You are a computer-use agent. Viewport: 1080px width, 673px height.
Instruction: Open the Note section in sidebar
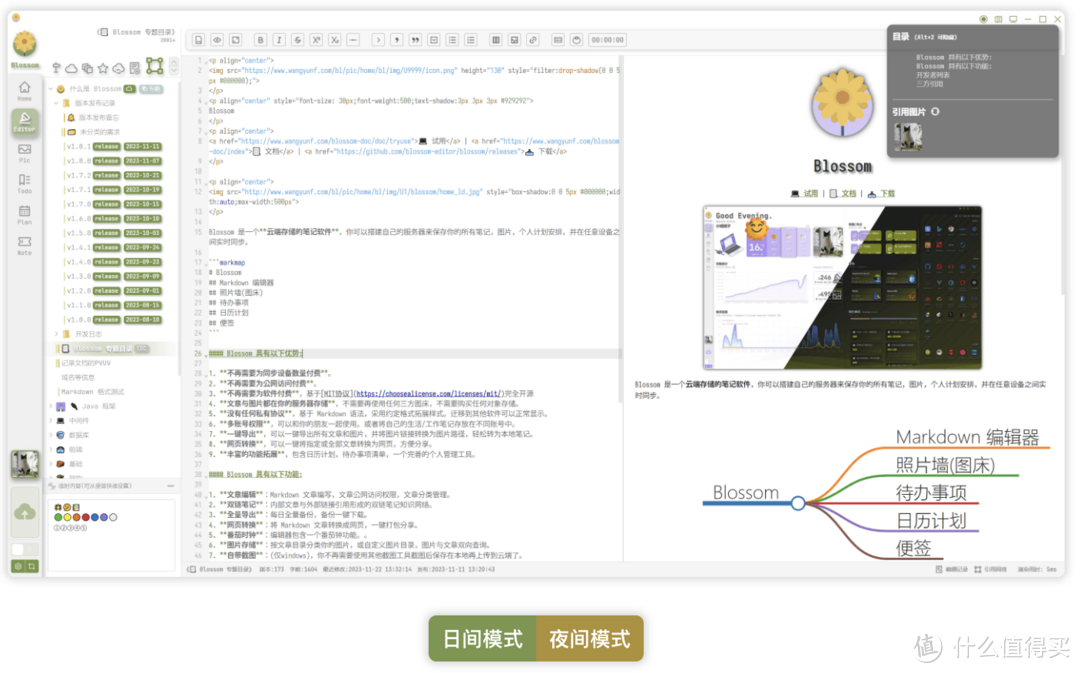pos(24,246)
